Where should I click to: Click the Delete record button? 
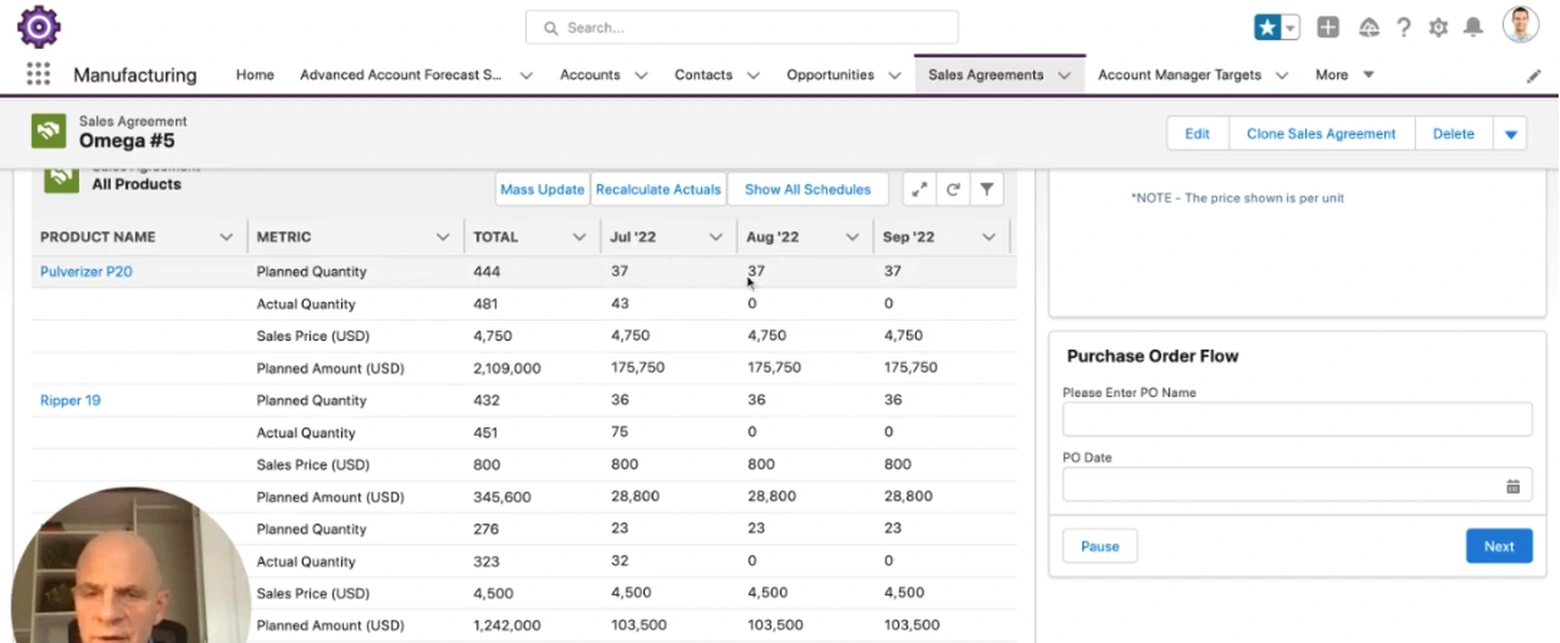click(1453, 133)
